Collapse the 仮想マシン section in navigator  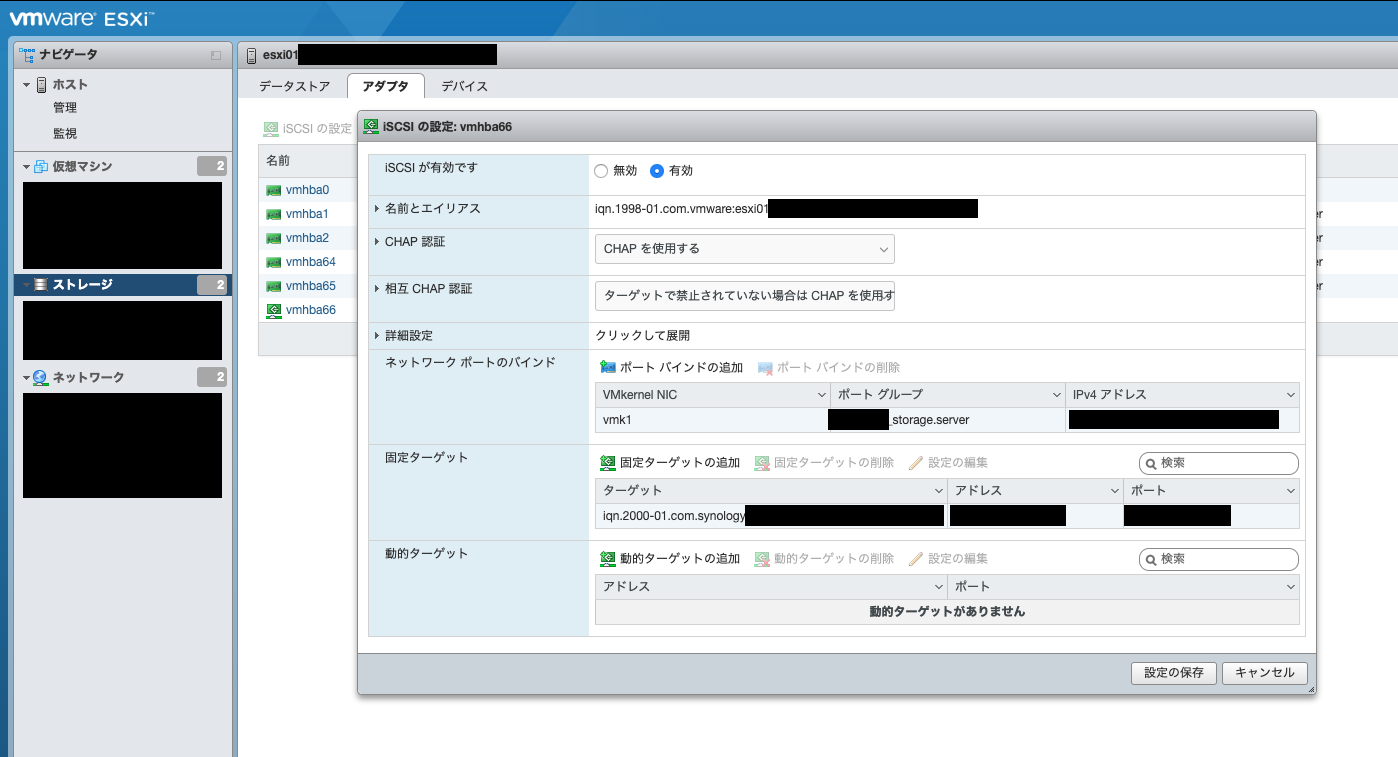(27, 167)
